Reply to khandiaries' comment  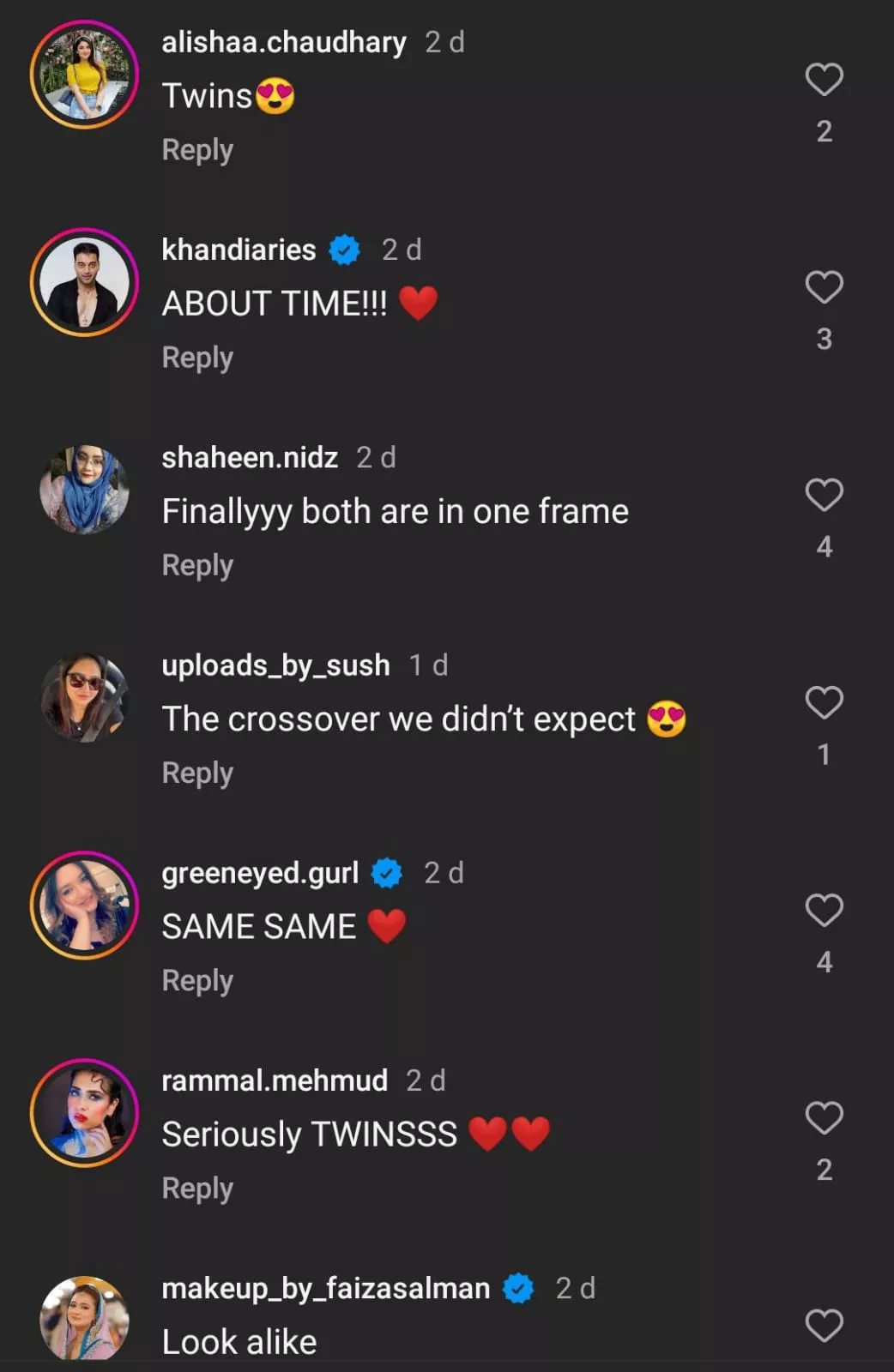point(197,358)
